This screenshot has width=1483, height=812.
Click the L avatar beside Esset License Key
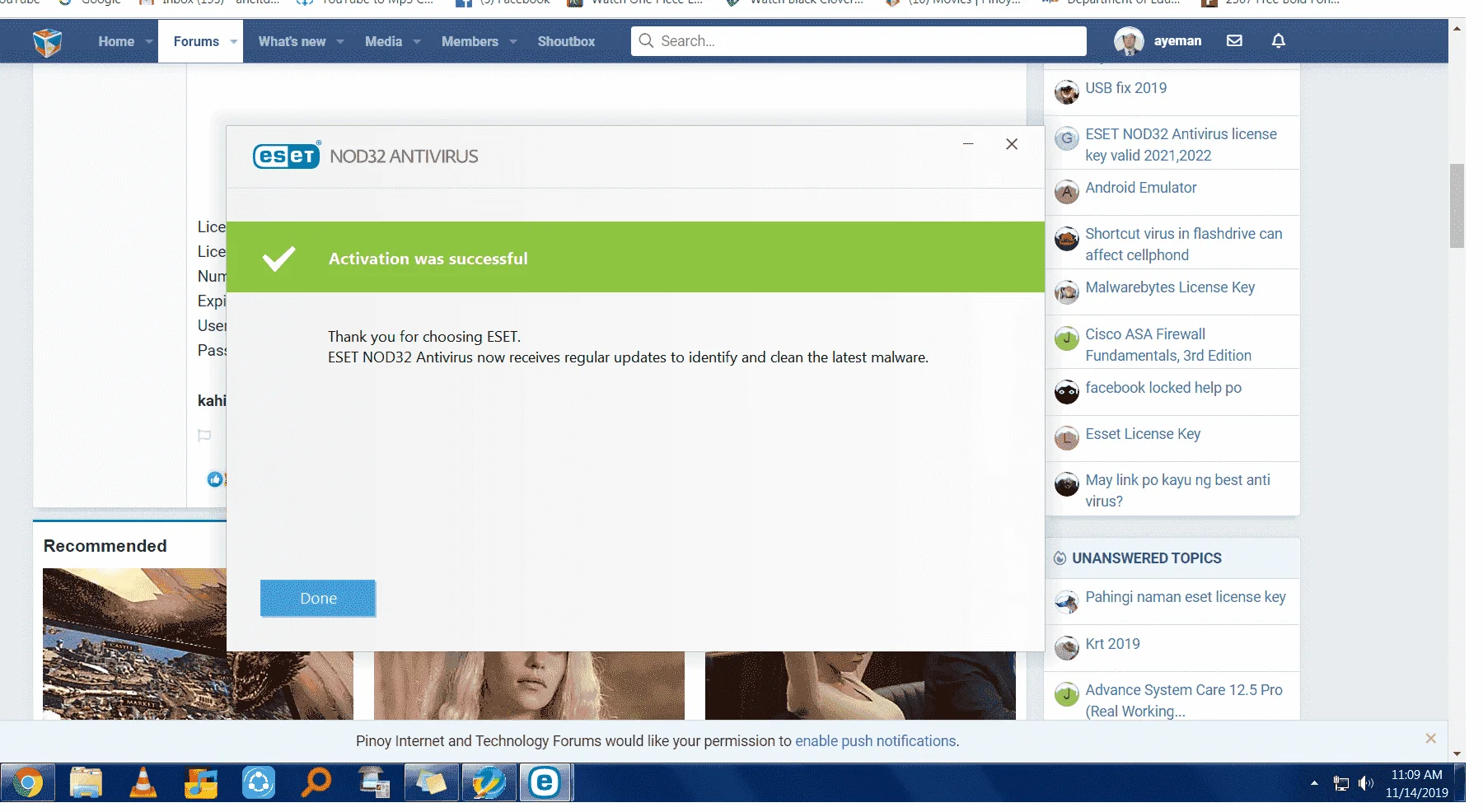pyautogui.click(x=1067, y=438)
